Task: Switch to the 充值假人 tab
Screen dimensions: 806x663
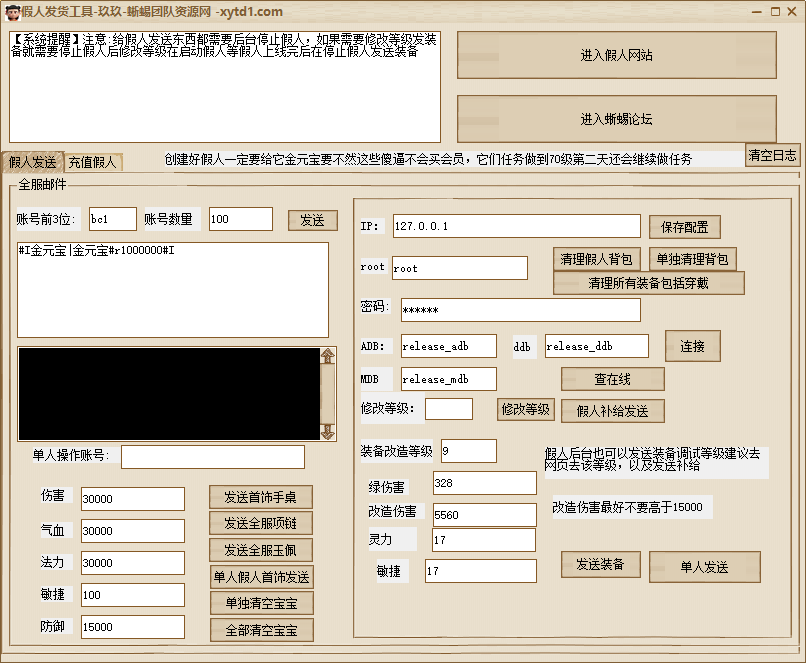Action: 92,162
